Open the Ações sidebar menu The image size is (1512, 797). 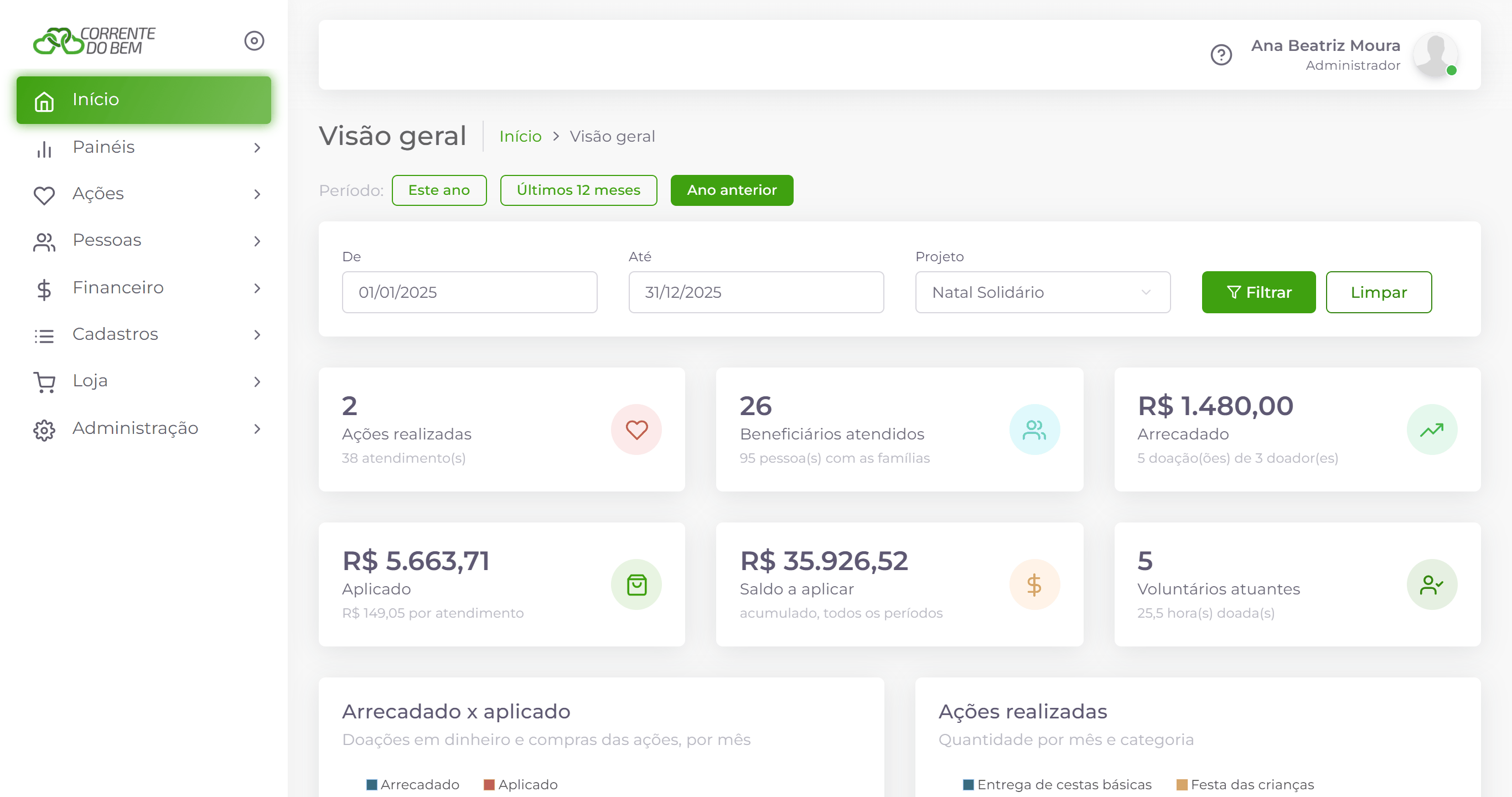pos(144,194)
